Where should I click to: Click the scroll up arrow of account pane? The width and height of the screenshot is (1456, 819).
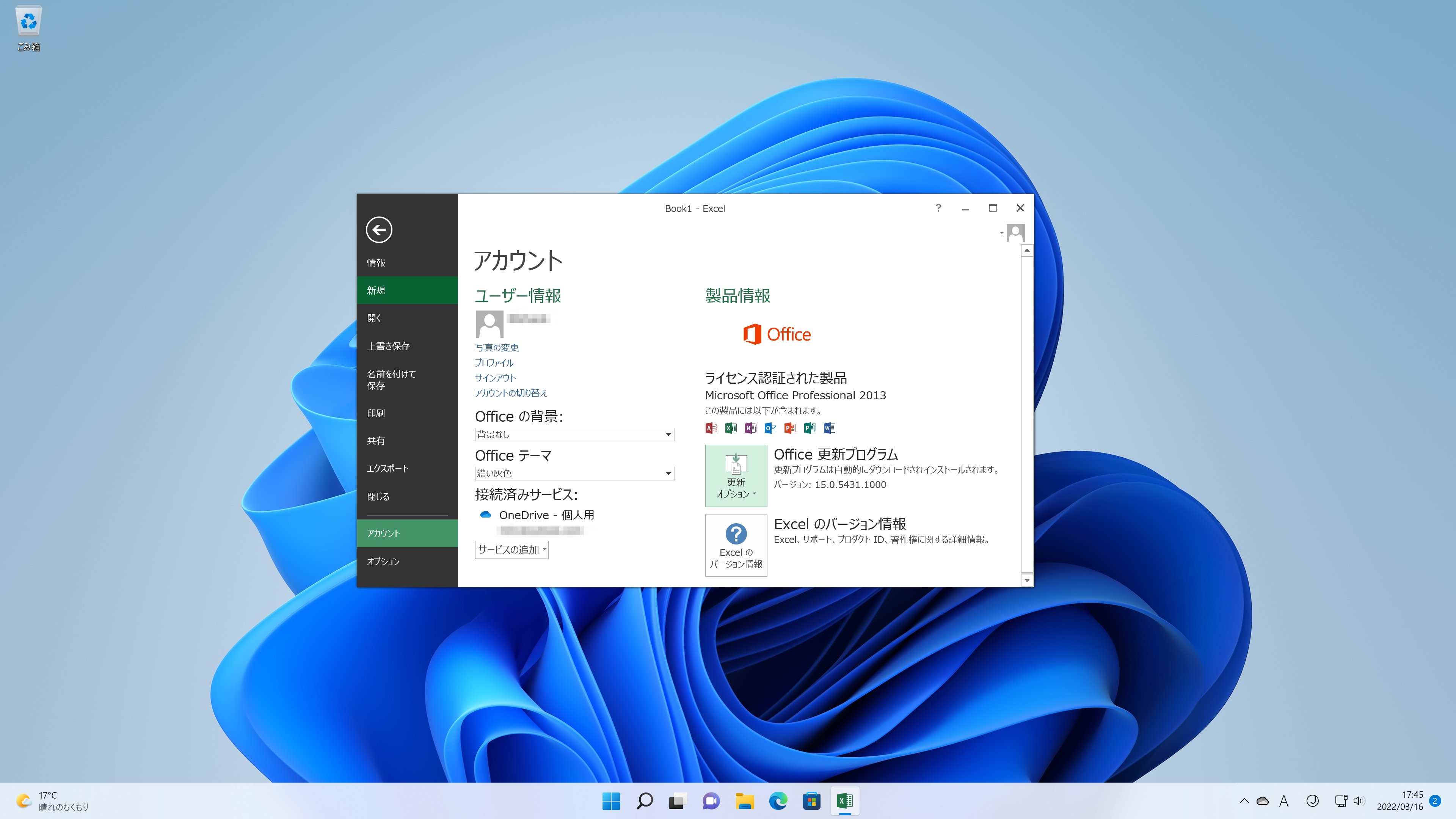tap(1027, 250)
